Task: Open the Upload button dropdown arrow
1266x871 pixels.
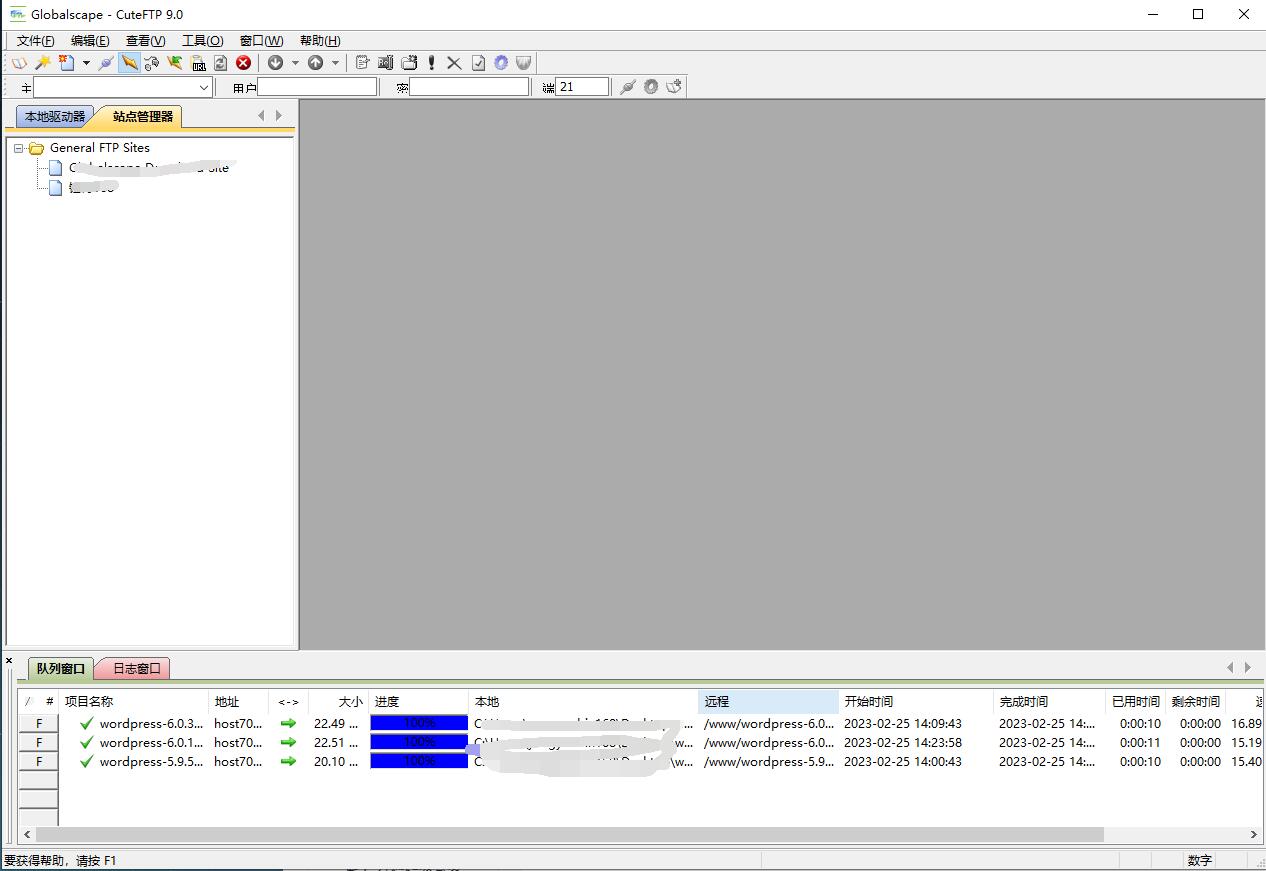Action: (x=335, y=63)
